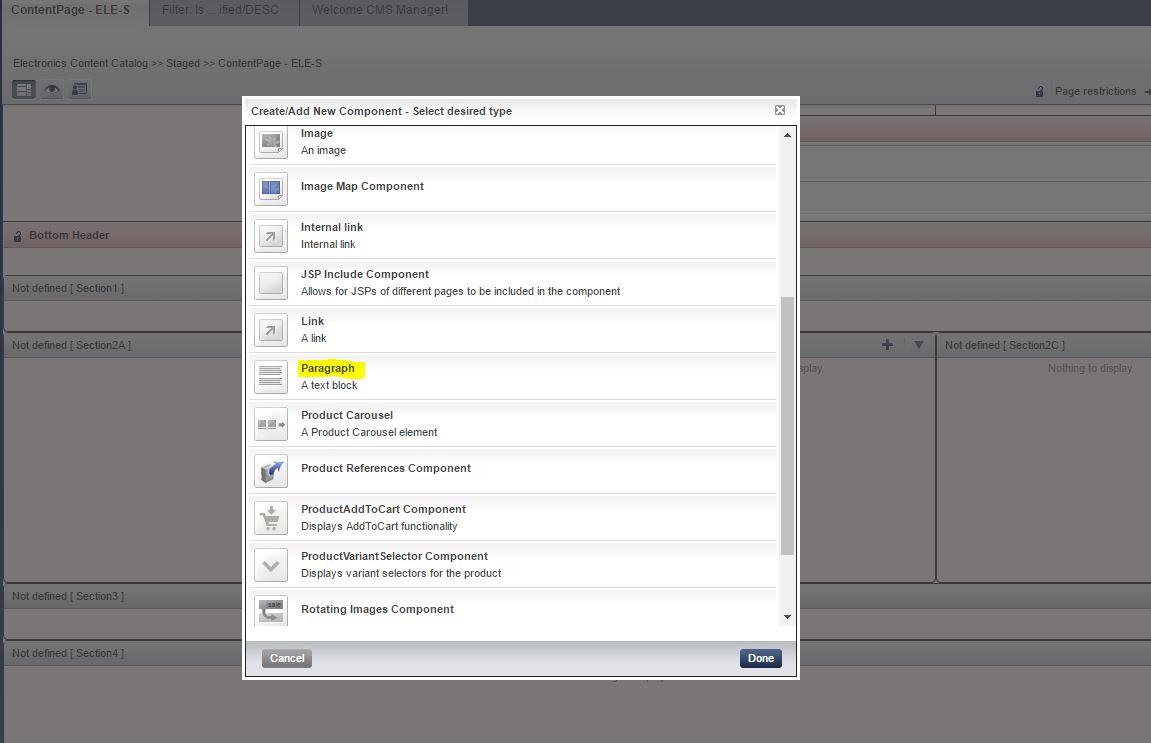Screen dimensions: 1151x743
Task: Click the Staged breadcrumb link
Action: (x=178, y=62)
